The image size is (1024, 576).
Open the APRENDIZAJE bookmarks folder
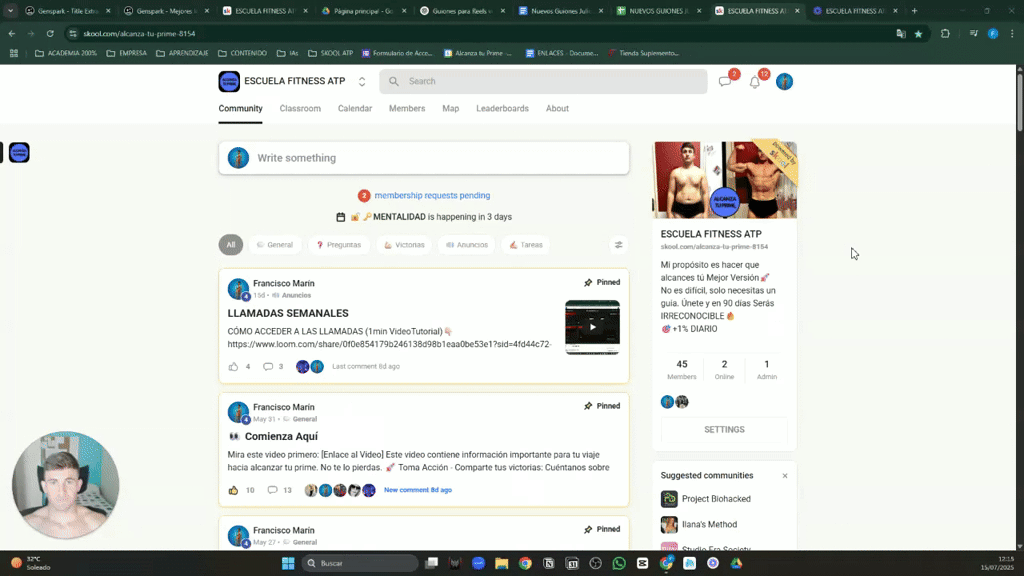(182, 54)
